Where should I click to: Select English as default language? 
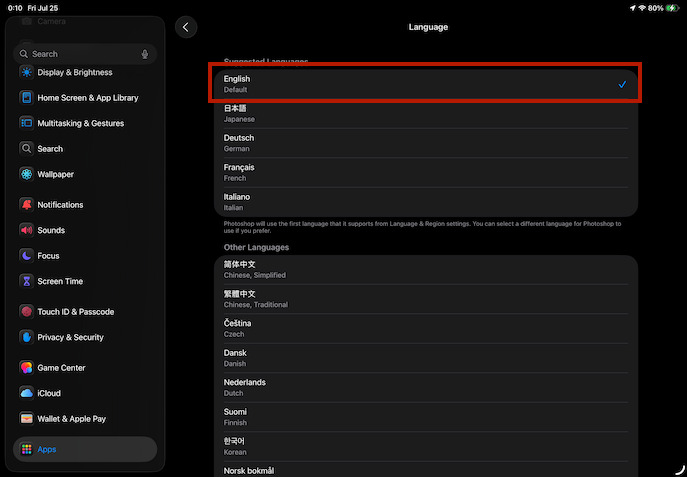coord(425,84)
